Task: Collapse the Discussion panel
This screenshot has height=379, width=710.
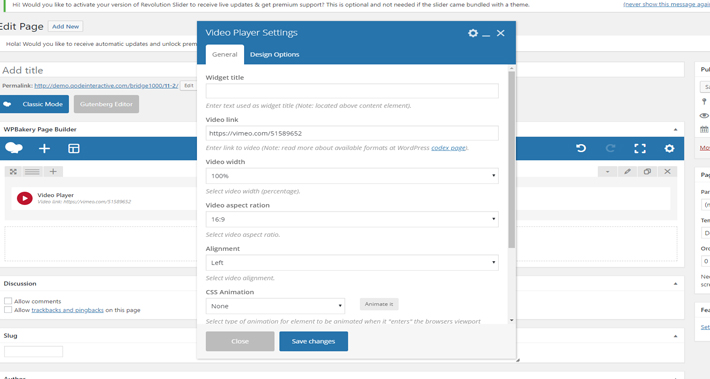Action: pos(675,284)
